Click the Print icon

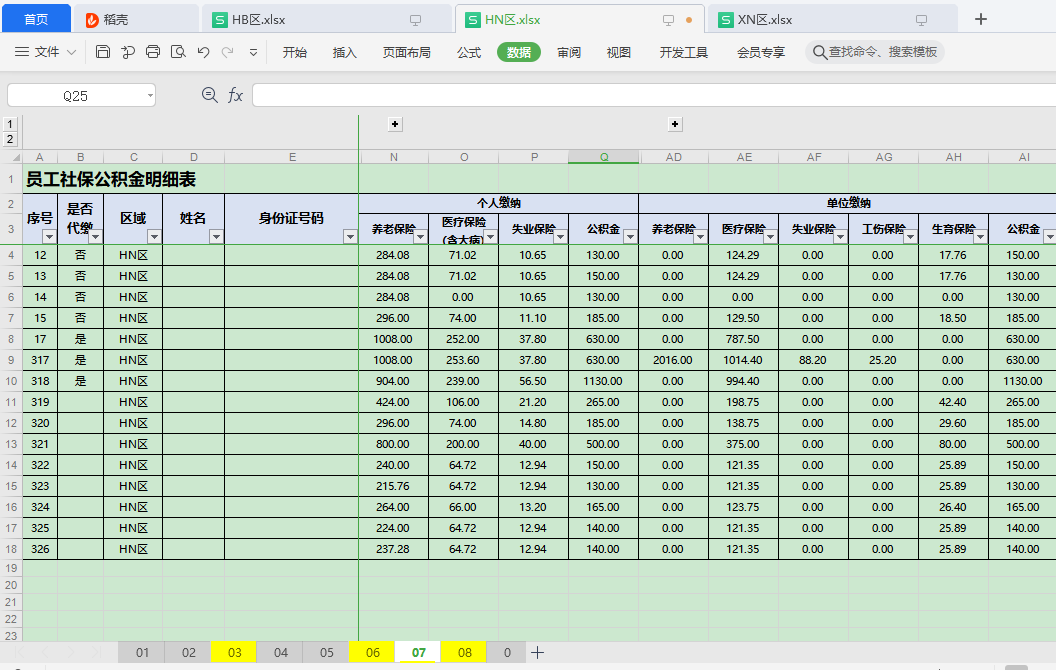coord(153,52)
